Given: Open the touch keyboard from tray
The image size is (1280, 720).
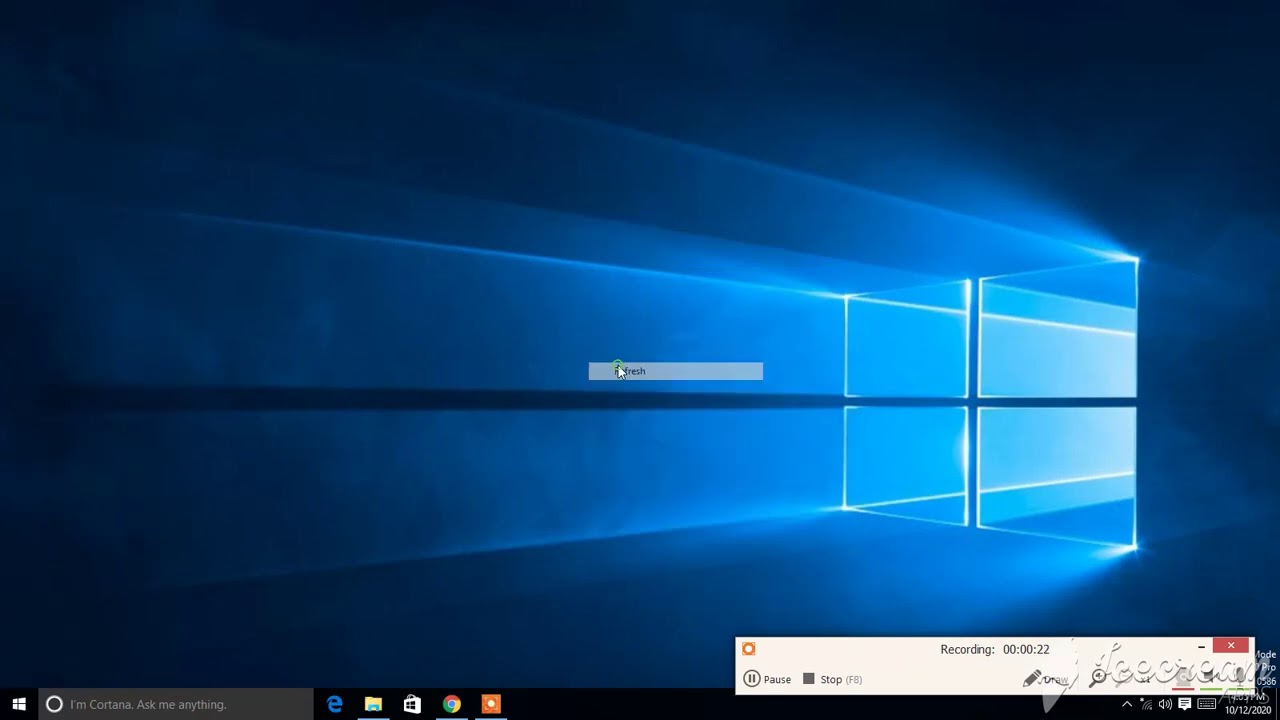Looking at the screenshot, I should [x=1207, y=704].
